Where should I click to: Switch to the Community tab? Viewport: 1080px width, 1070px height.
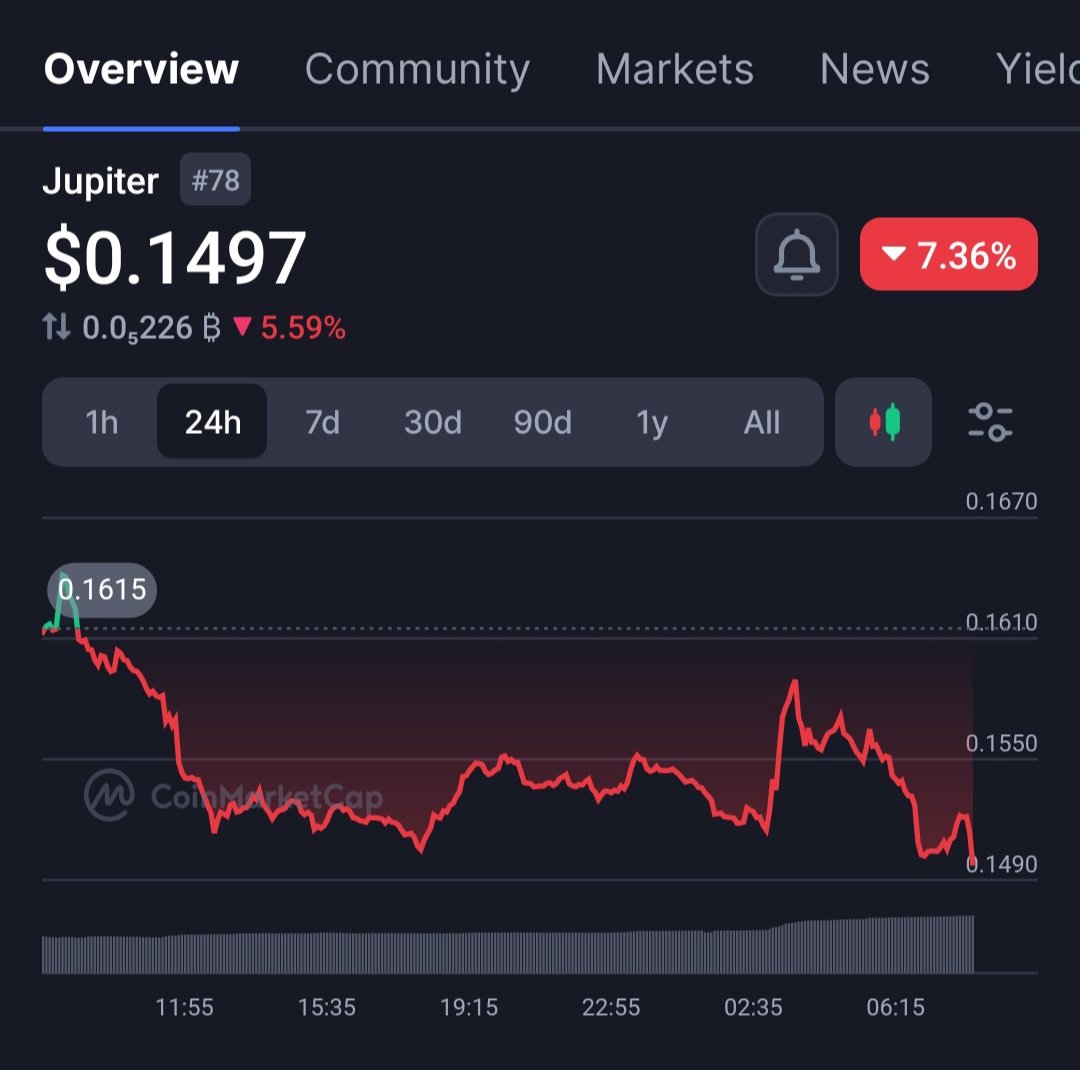tap(417, 69)
